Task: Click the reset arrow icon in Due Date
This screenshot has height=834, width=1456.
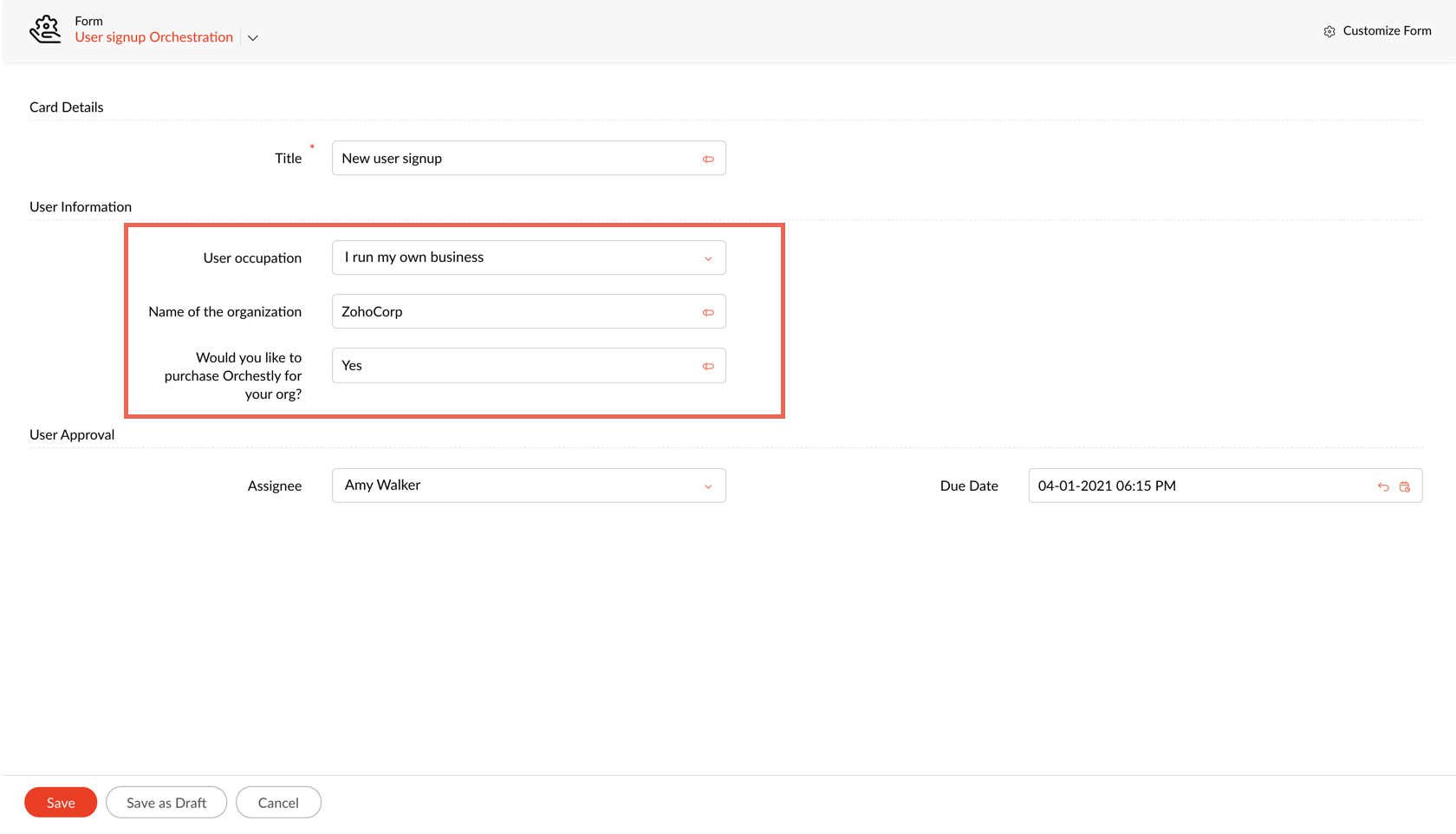Action: coord(1383,486)
